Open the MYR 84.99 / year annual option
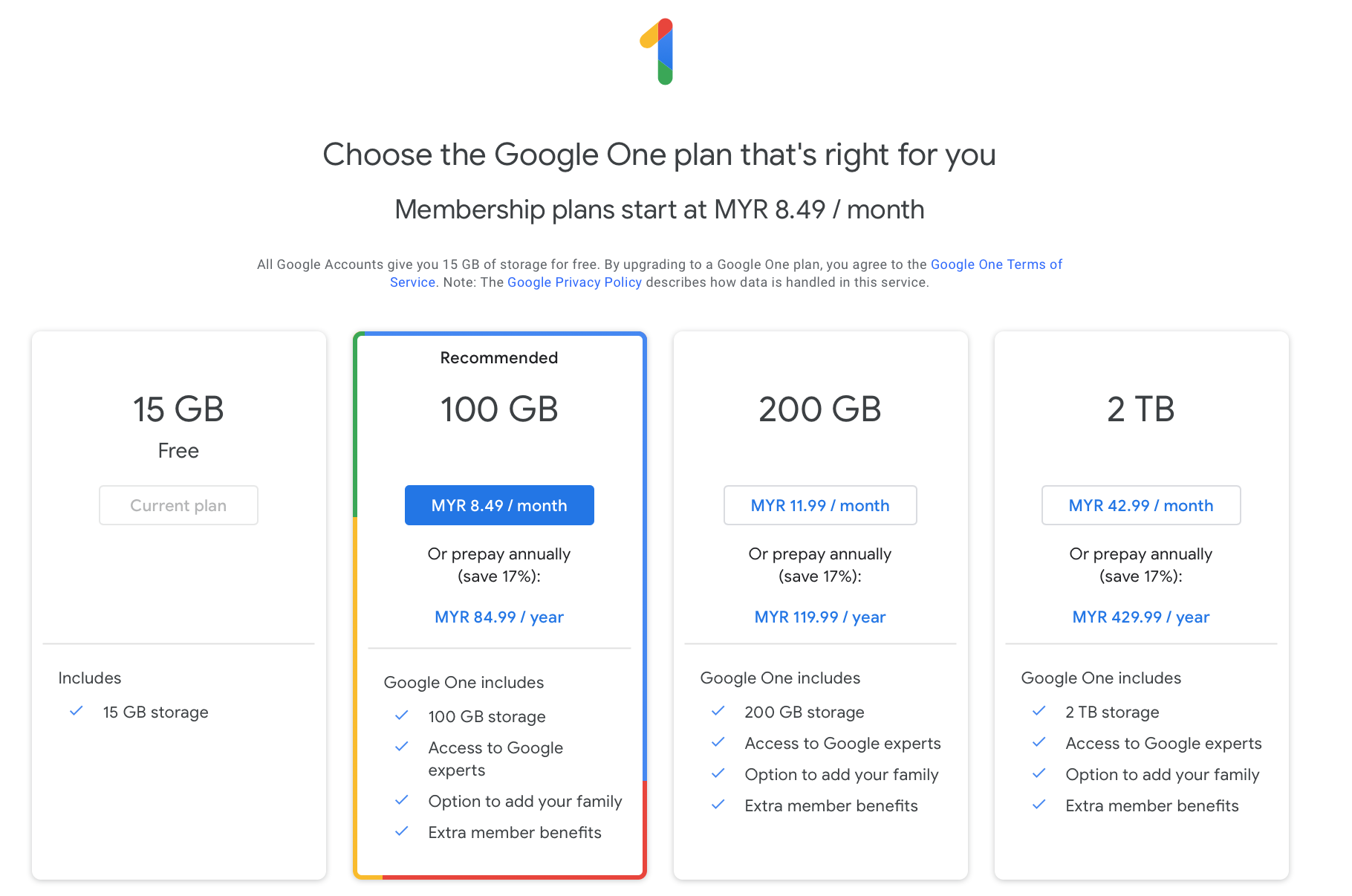Image resolution: width=1352 pixels, height=896 pixels. [499, 617]
